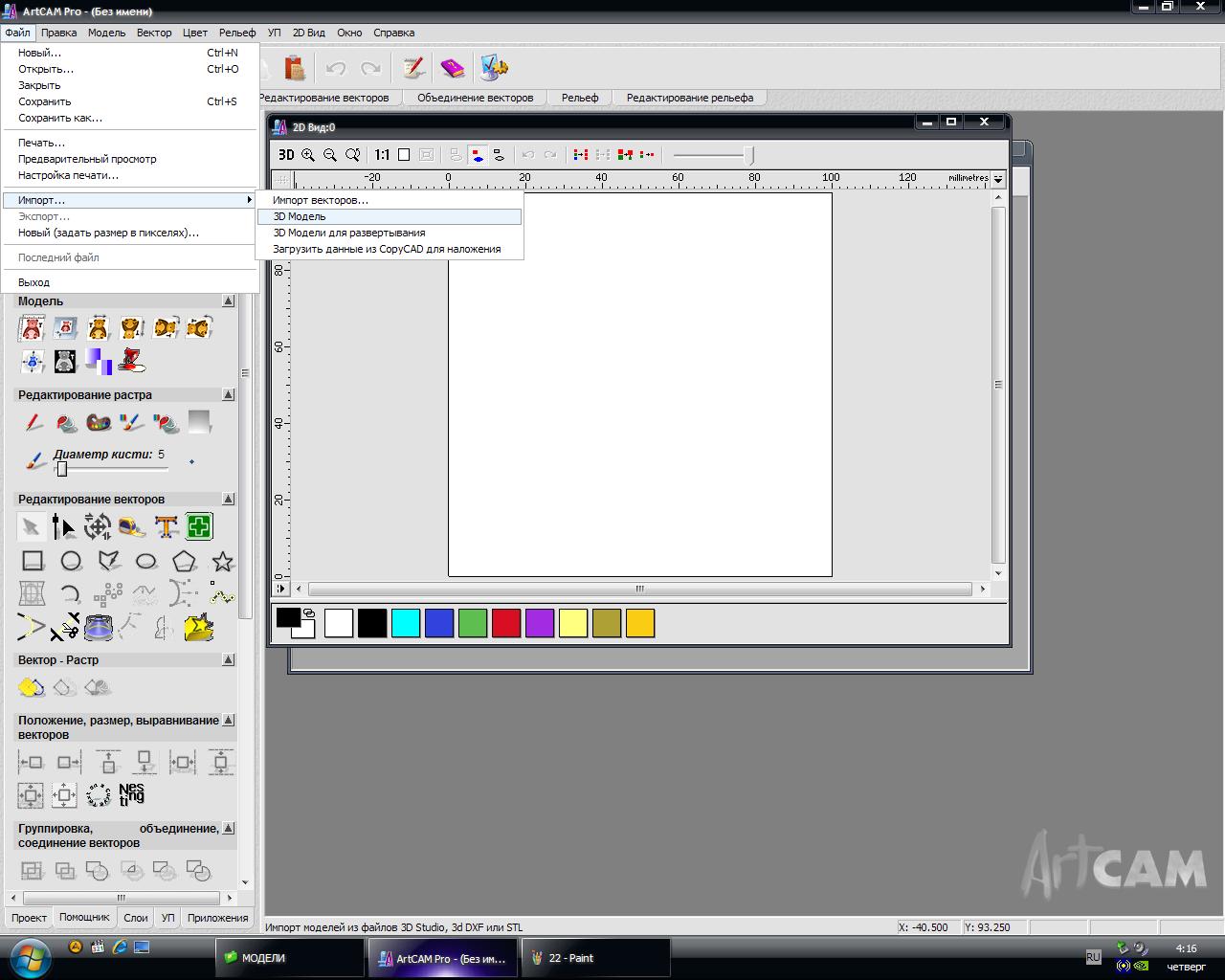Open 22 - Paint from the taskbar
The height and width of the screenshot is (980, 1225).
coord(594,958)
